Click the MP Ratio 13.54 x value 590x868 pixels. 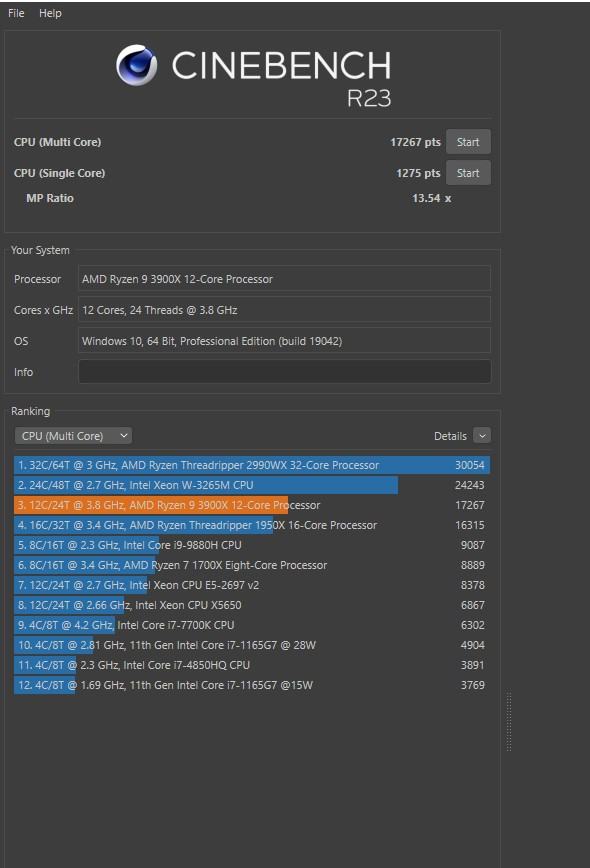pyautogui.click(x=431, y=198)
